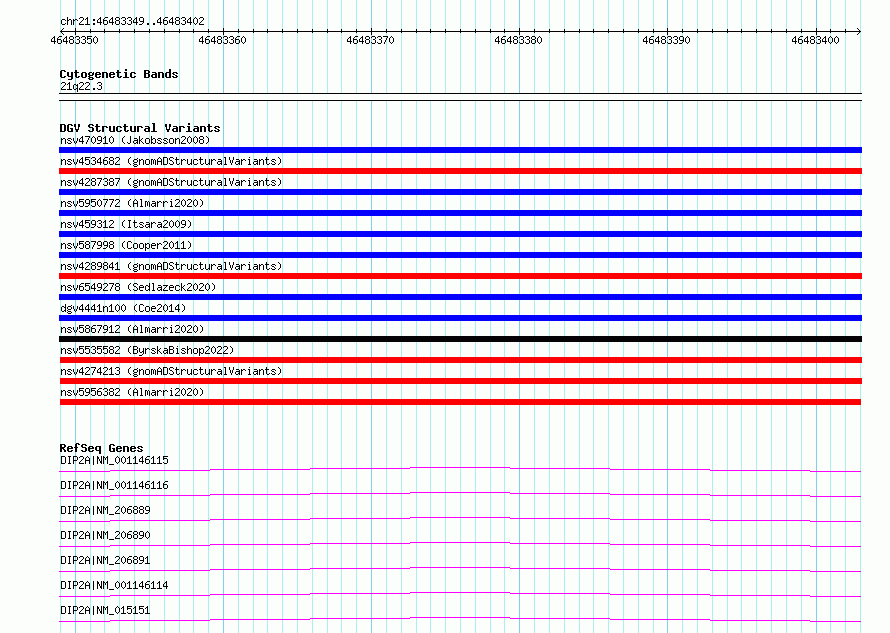Click ruler position 46483360

pyautogui.click(x=222, y=40)
